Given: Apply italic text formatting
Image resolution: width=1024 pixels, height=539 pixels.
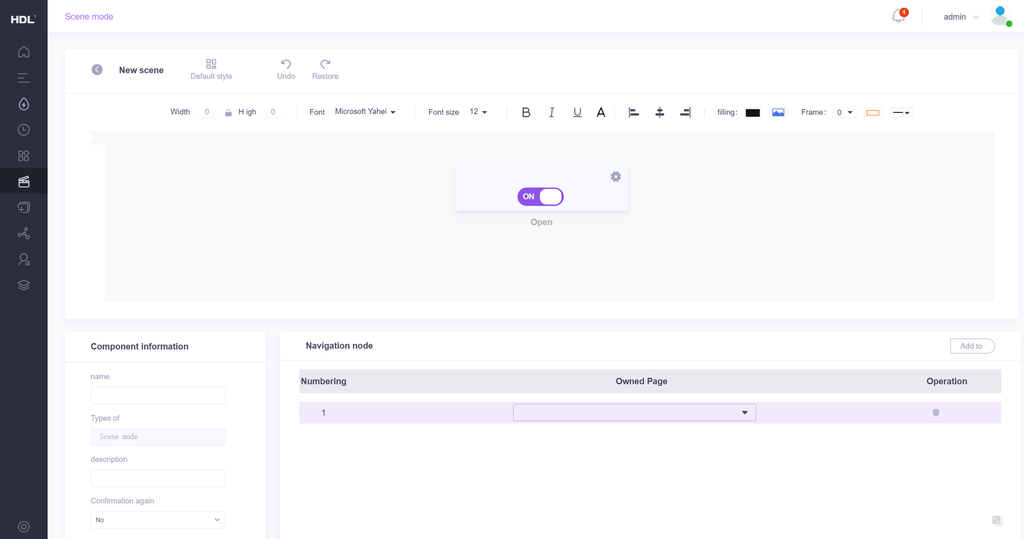Looking at the screenshot, I should coord(551,113).
